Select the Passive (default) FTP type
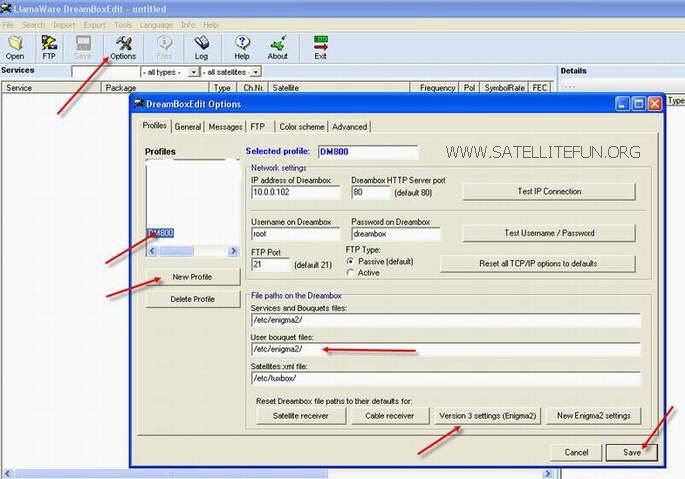Image resolution: width=685 pixels, height=479 pixels. coord(350,261)
